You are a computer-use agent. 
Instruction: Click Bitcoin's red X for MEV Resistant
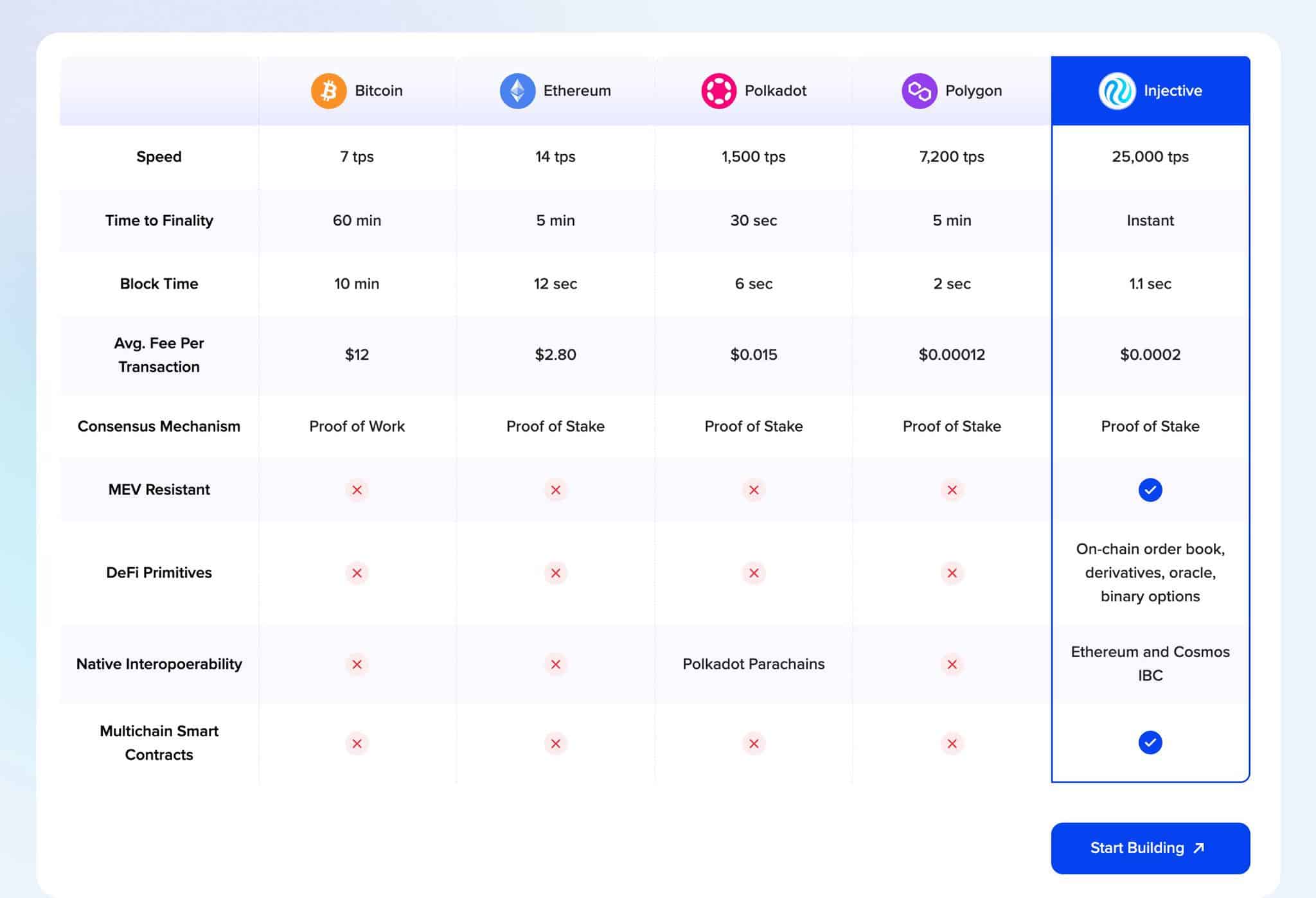click(x=357, y=490)
